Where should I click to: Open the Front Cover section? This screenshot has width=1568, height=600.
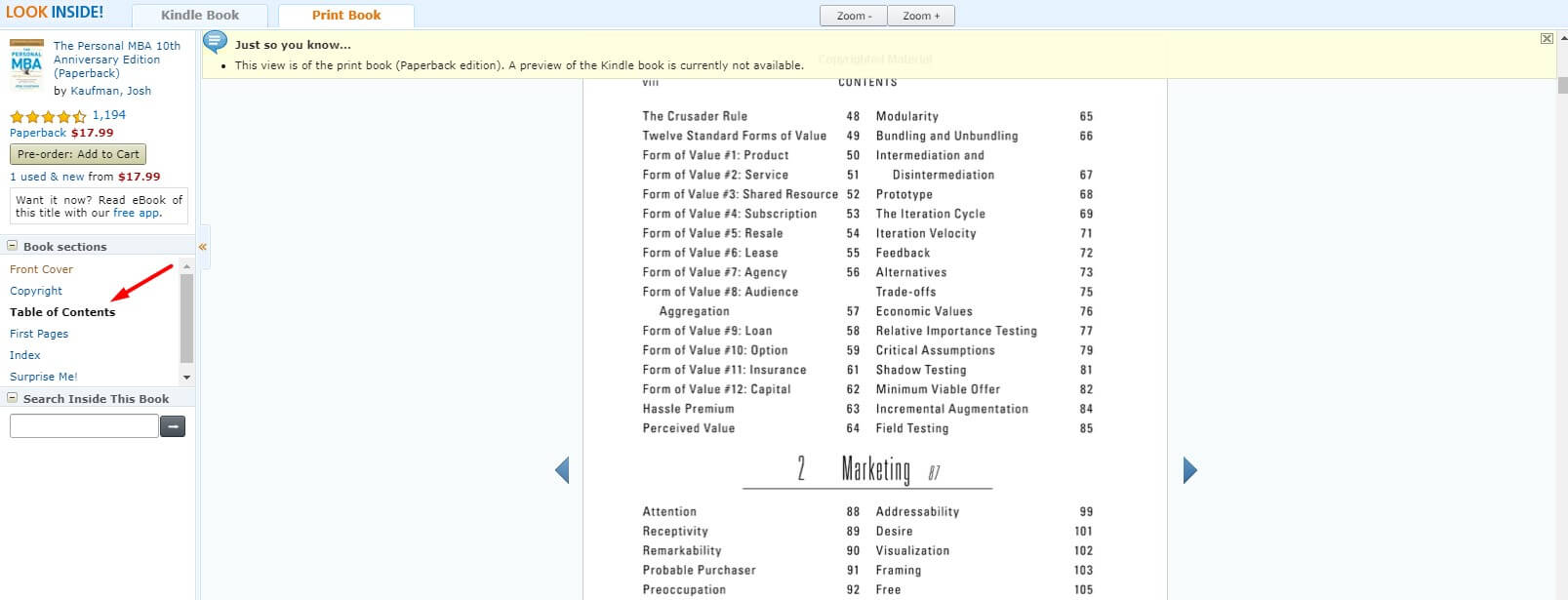click(x=41, y=269)
